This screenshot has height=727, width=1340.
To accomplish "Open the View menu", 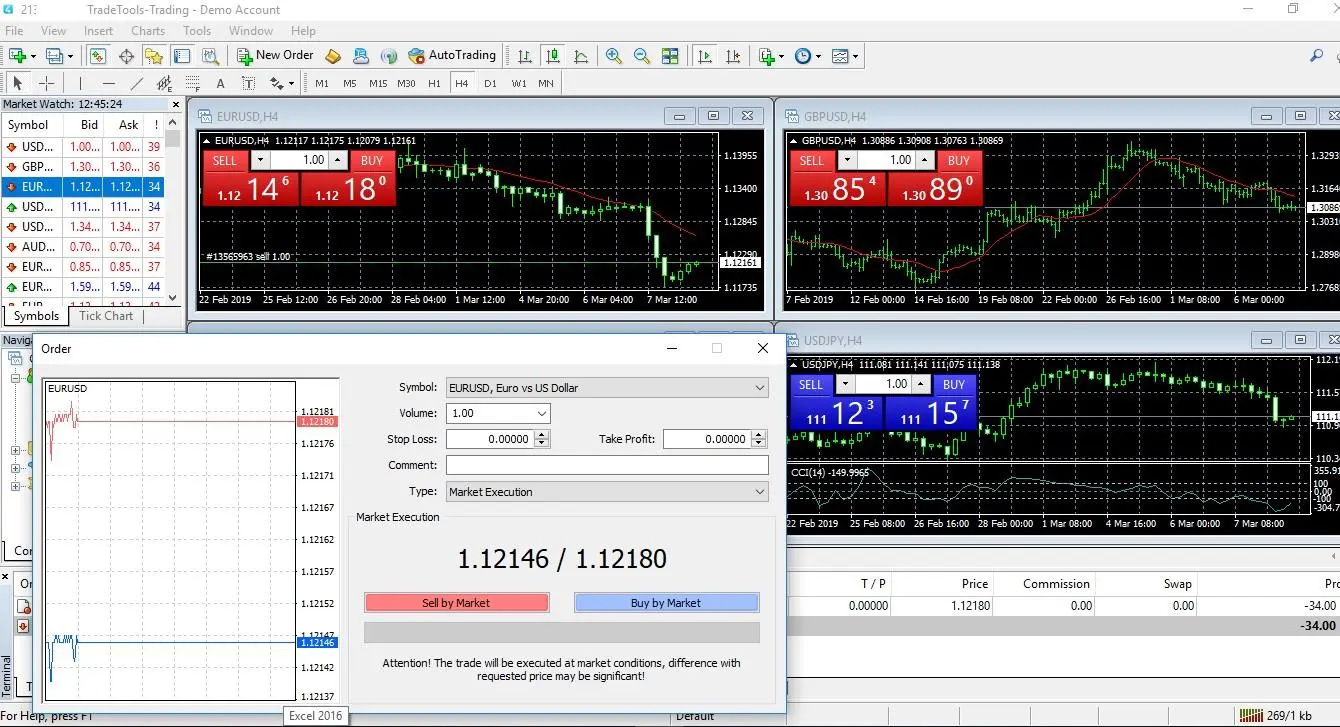I will click(53, 31).
